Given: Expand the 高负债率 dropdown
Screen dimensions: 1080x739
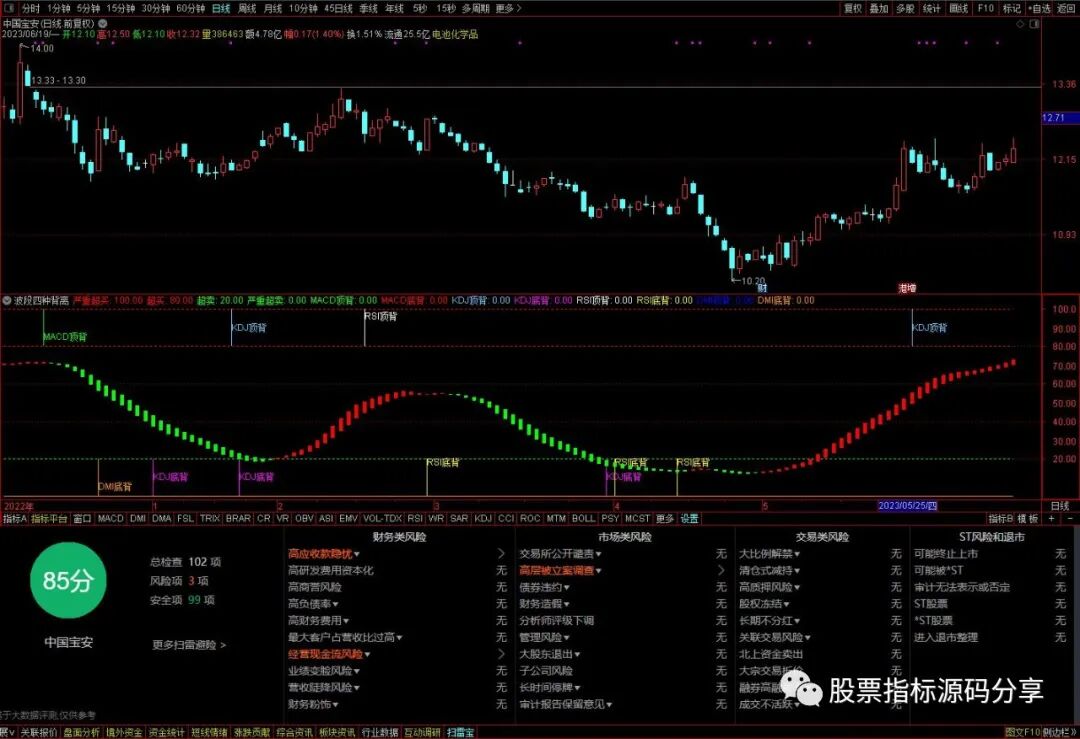Looking at the screenshot, I should coord(335,605).
